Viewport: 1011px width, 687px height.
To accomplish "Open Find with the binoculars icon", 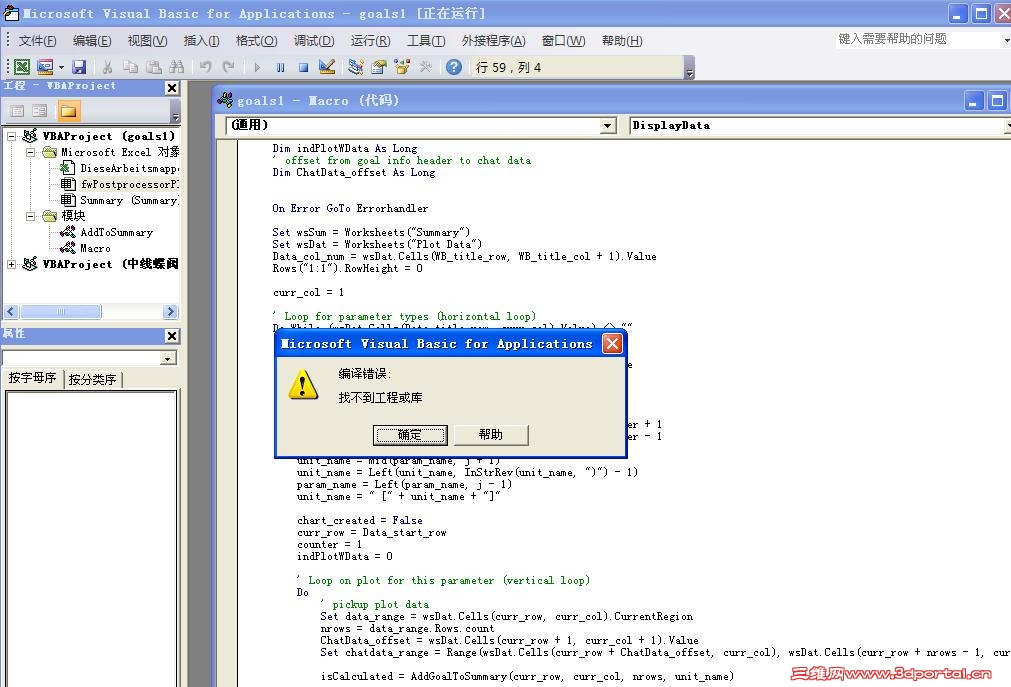I will [176, 66].
